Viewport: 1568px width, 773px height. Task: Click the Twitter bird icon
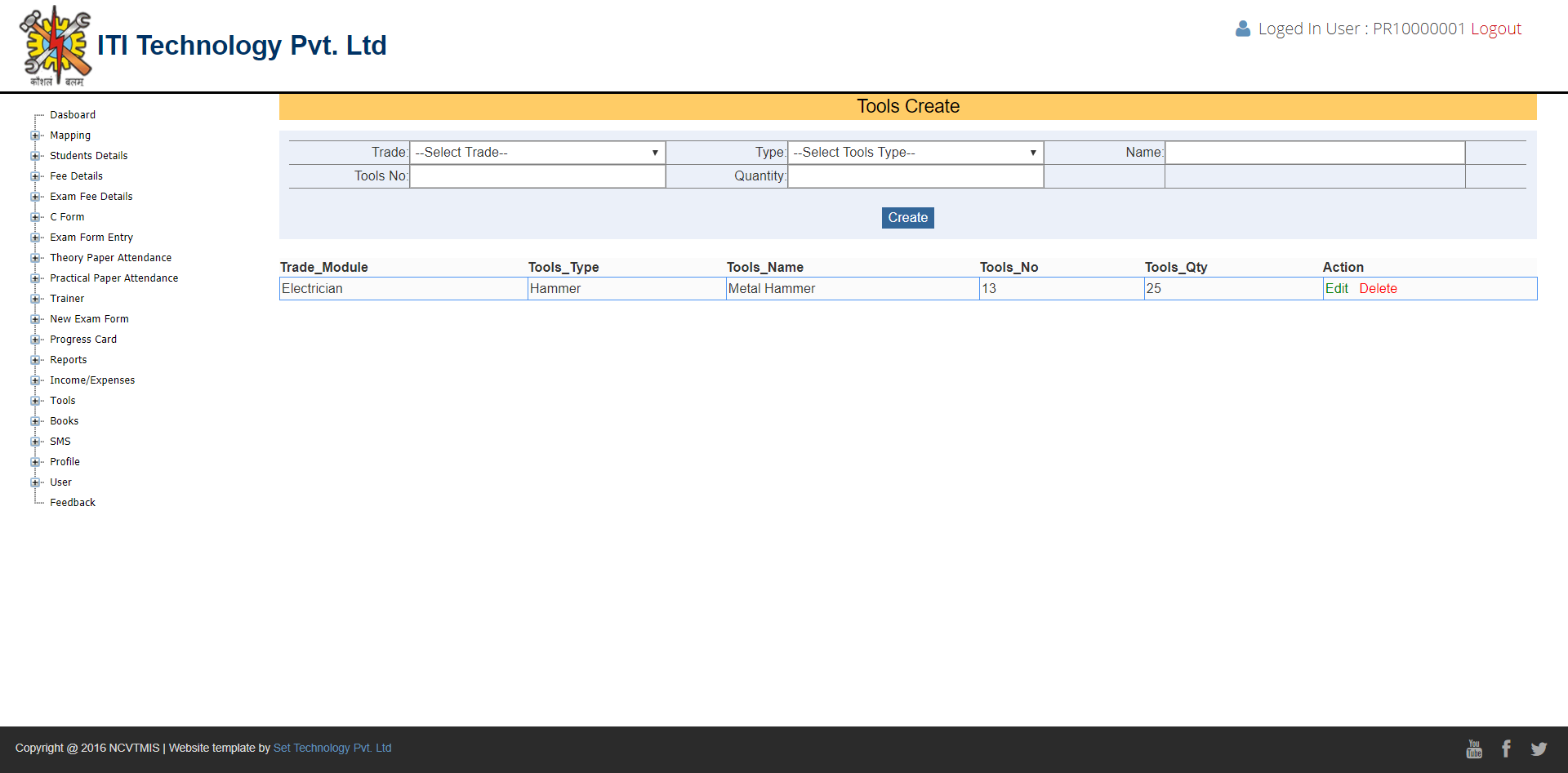pyautogui.click(x=1539, y=749)
